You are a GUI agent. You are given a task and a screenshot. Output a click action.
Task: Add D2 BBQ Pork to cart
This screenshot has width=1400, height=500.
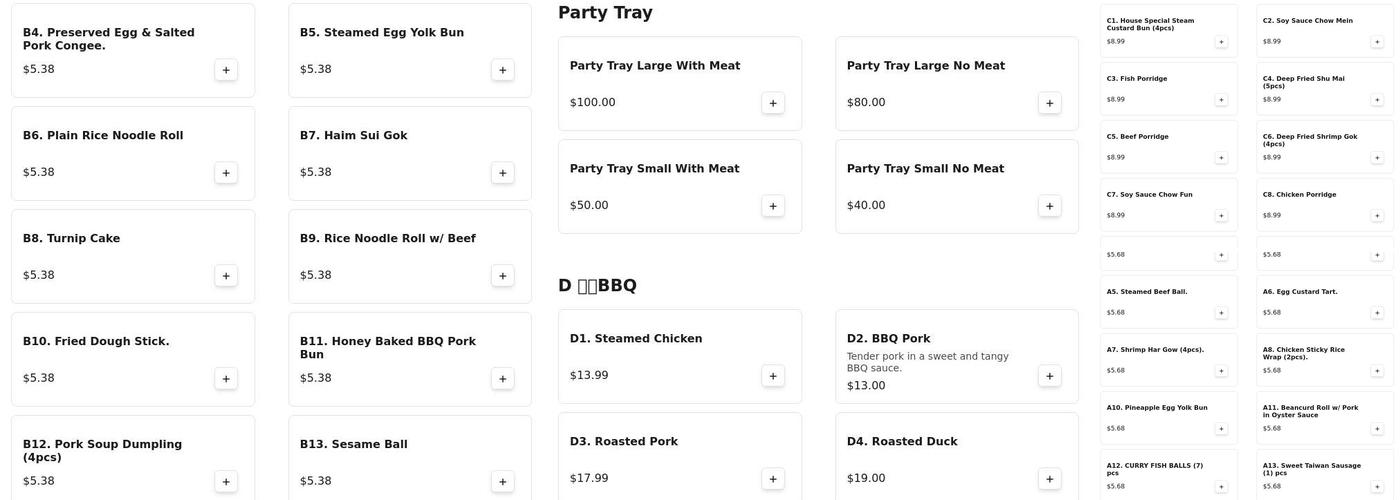1050,376
